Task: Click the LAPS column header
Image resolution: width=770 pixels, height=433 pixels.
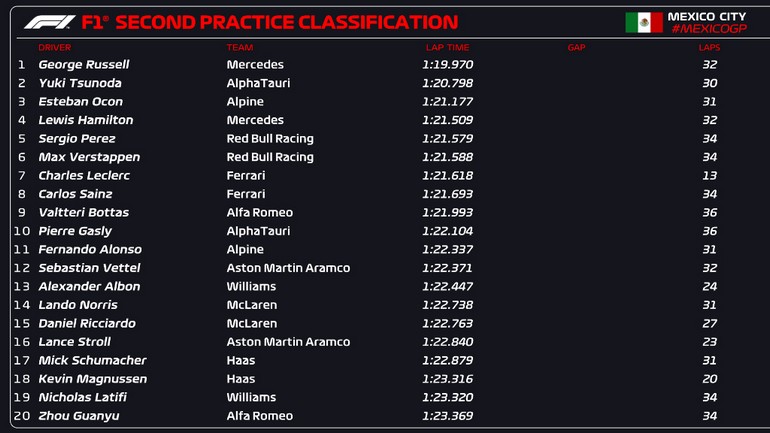Action: [709, 47]
